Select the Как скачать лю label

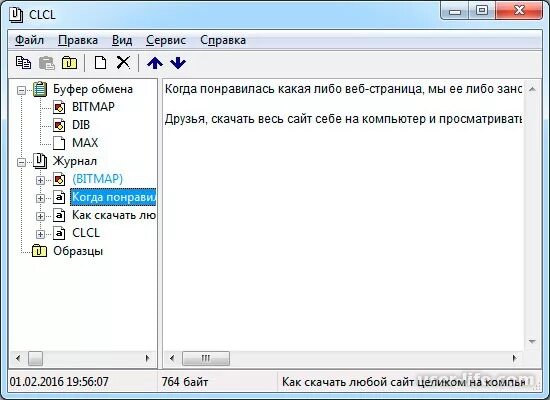pyautogui.click(x=114, y=215)
